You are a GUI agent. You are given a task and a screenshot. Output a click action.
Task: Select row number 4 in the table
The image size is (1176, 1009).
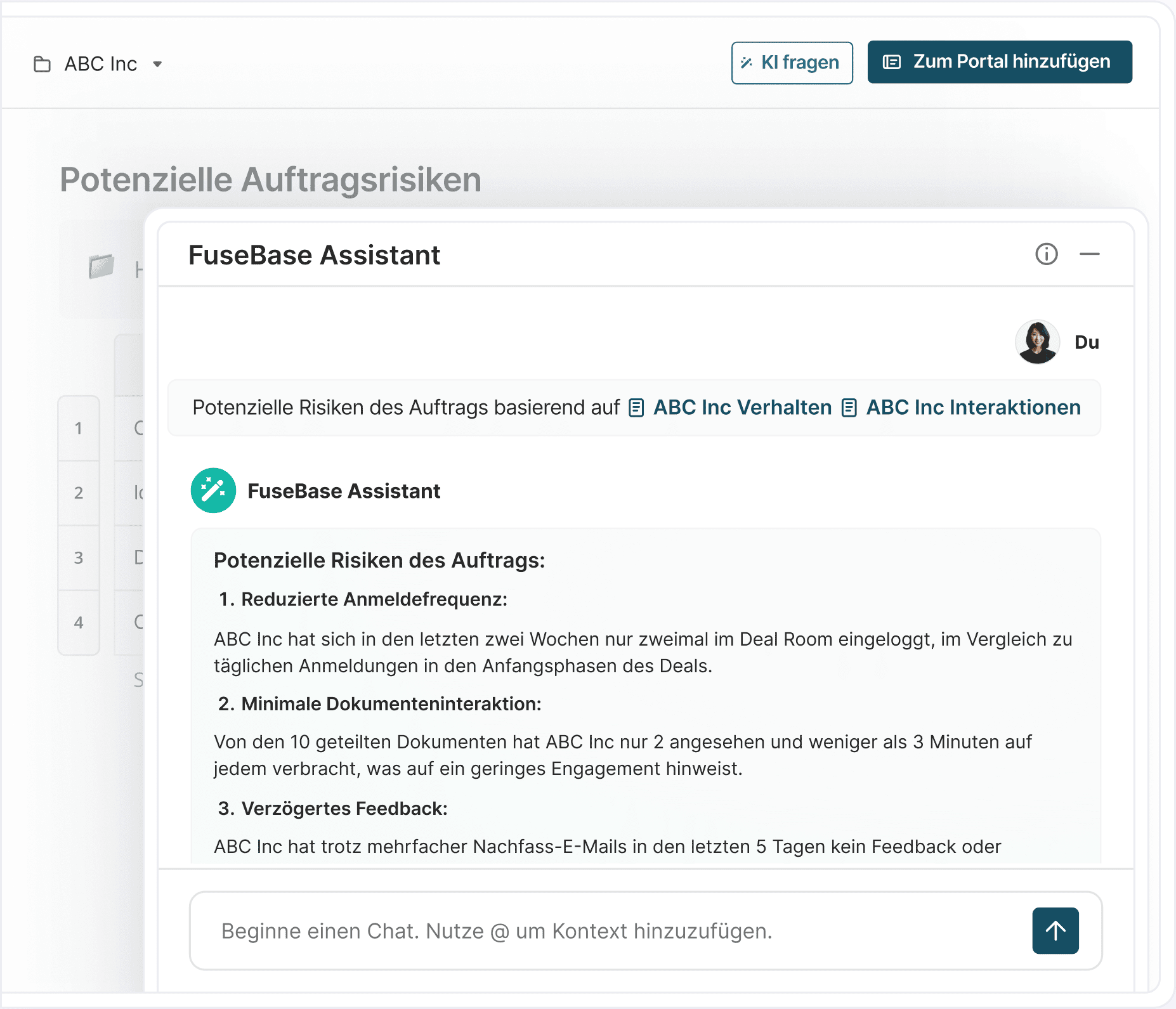[79, 622]
